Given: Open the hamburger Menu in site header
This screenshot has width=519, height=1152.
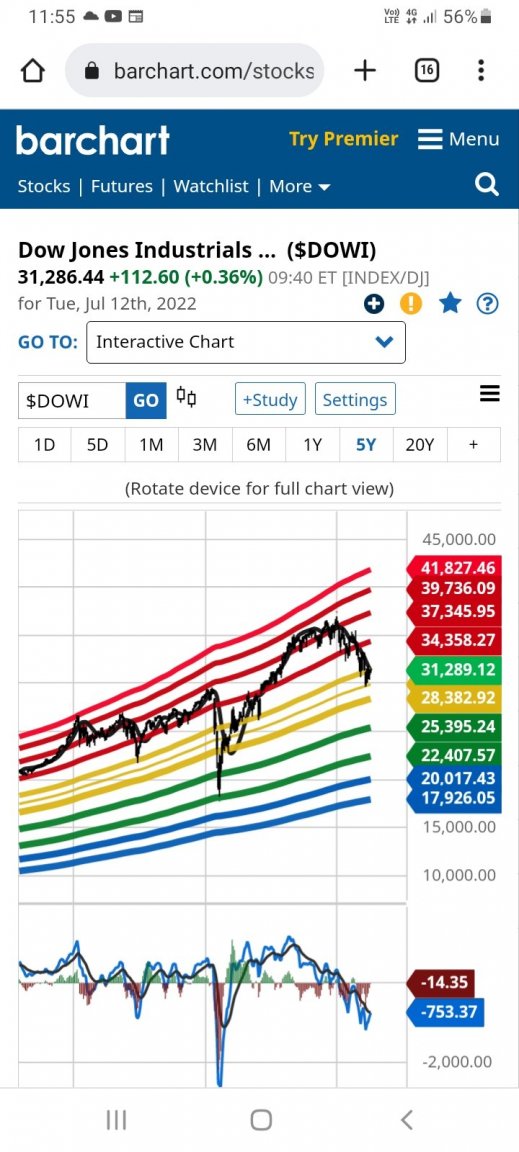Looking at the screenshot, I should coord(459,140).
